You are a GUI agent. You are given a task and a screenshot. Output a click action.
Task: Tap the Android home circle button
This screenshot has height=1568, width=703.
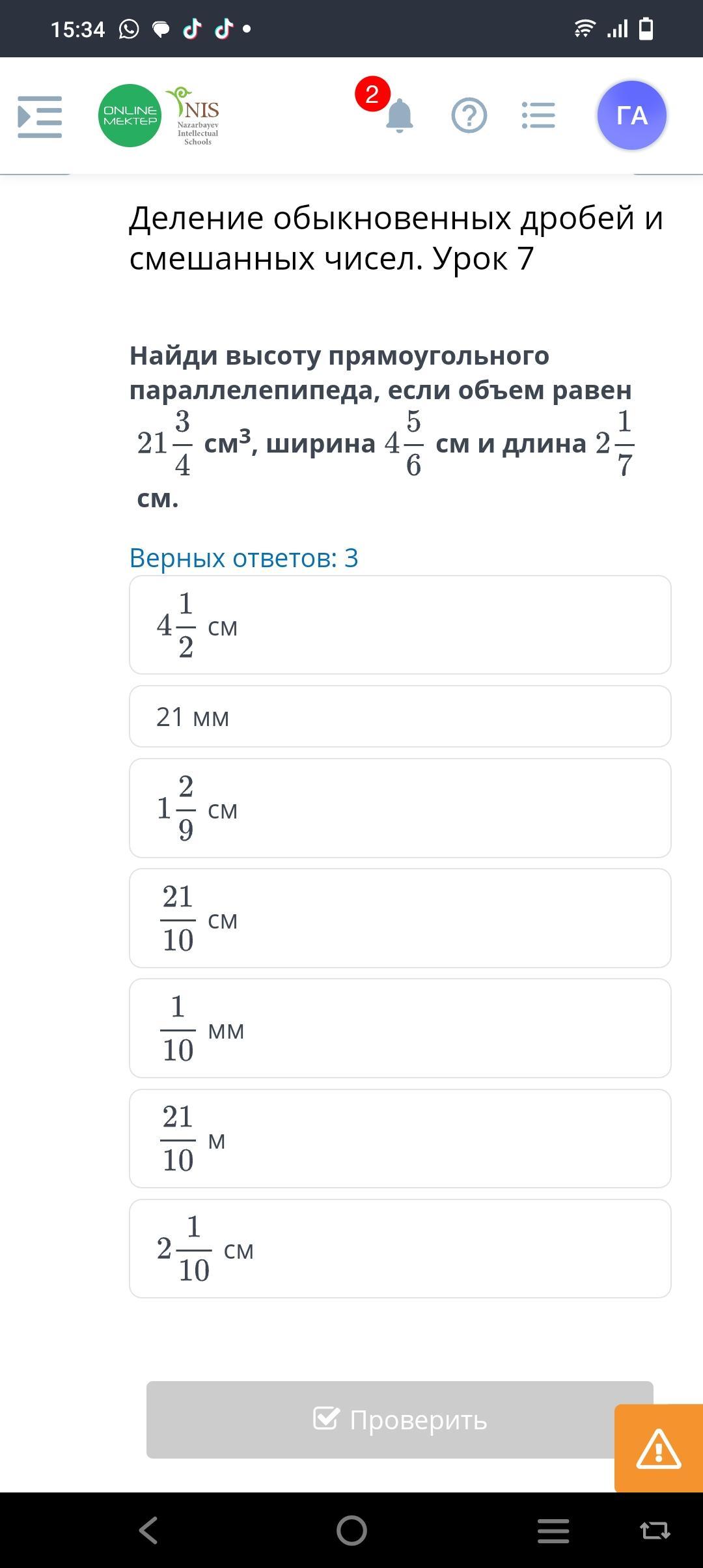pyautogui.click(x=351, y=1530)
